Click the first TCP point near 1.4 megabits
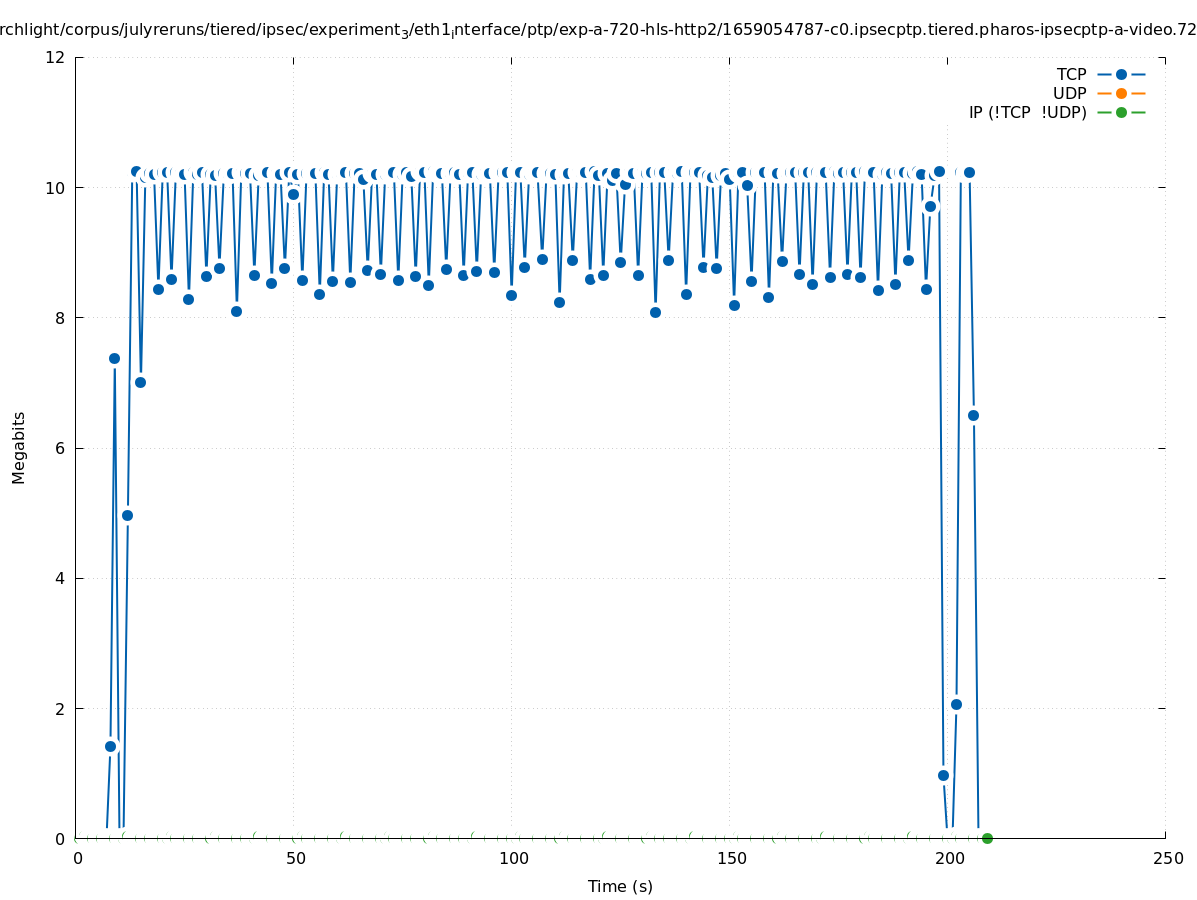1197x900 pixels. pyautogui.click(x=110, y=746)
